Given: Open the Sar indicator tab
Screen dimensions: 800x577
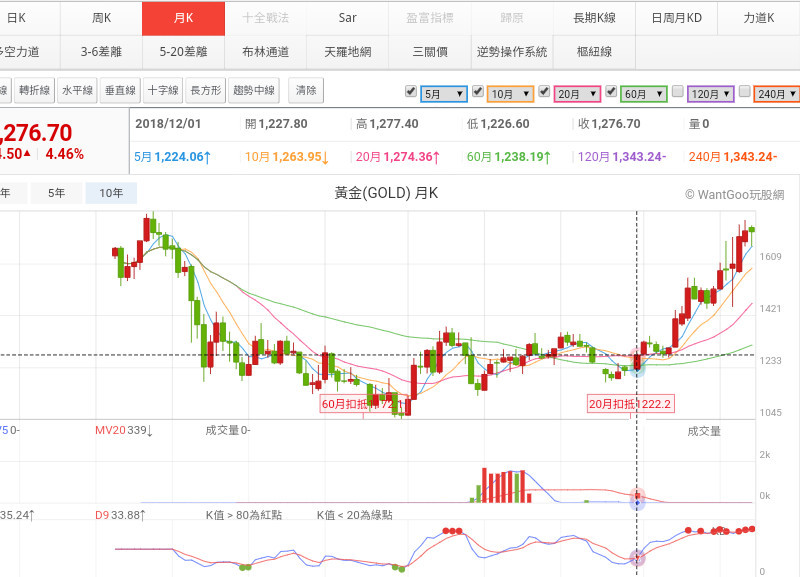Looking at the screenshot, I should [x=347, y=18].
